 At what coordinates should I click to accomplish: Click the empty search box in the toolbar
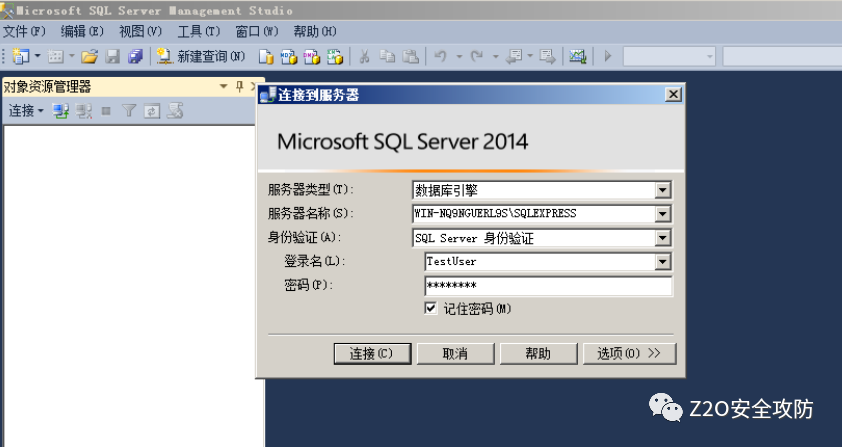(x=782, y=56)
